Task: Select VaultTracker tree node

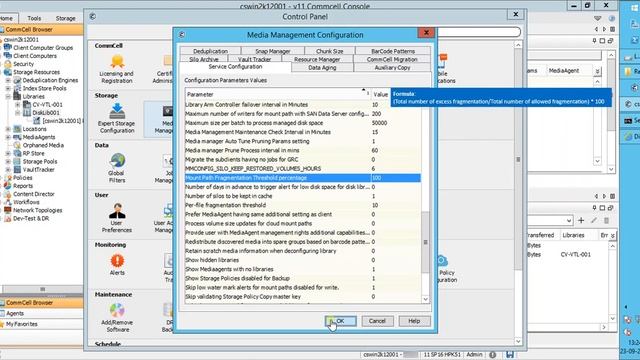Action: [x=38, y=170]
